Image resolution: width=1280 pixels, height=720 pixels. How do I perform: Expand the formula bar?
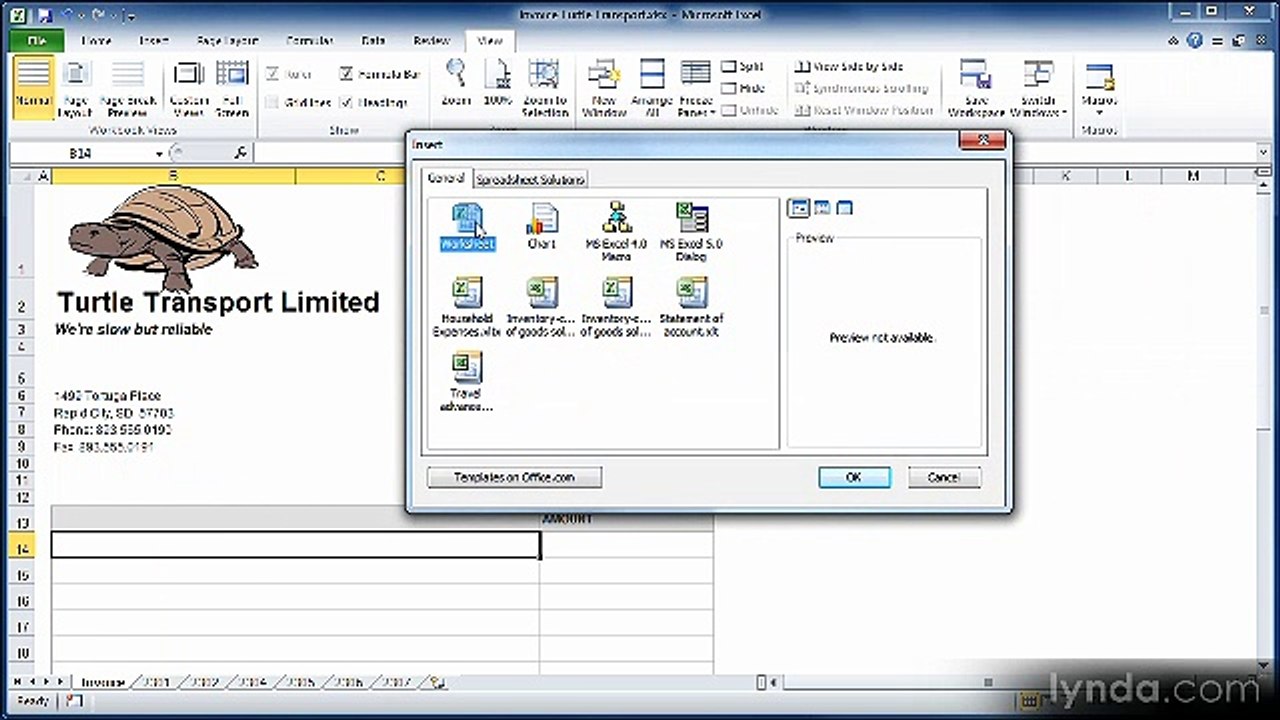tap(1264, 153)
